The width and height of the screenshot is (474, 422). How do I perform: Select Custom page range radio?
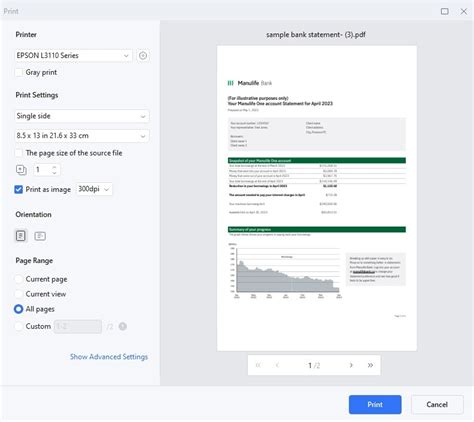click(19, 326)
